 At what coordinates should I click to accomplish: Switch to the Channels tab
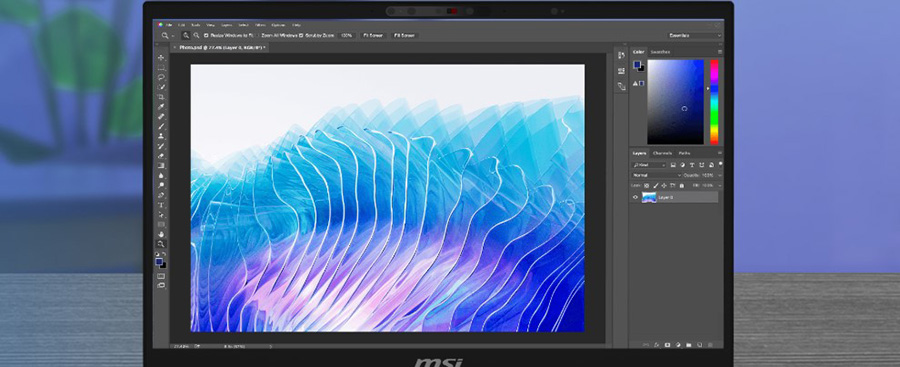tap(662, 153)
